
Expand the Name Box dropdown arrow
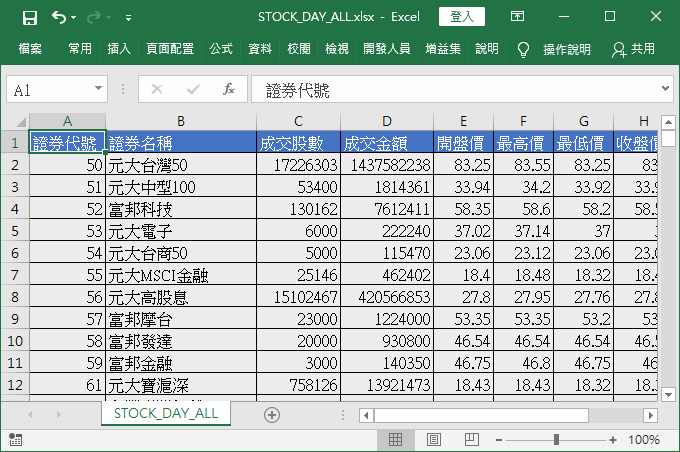pos(99,88)
